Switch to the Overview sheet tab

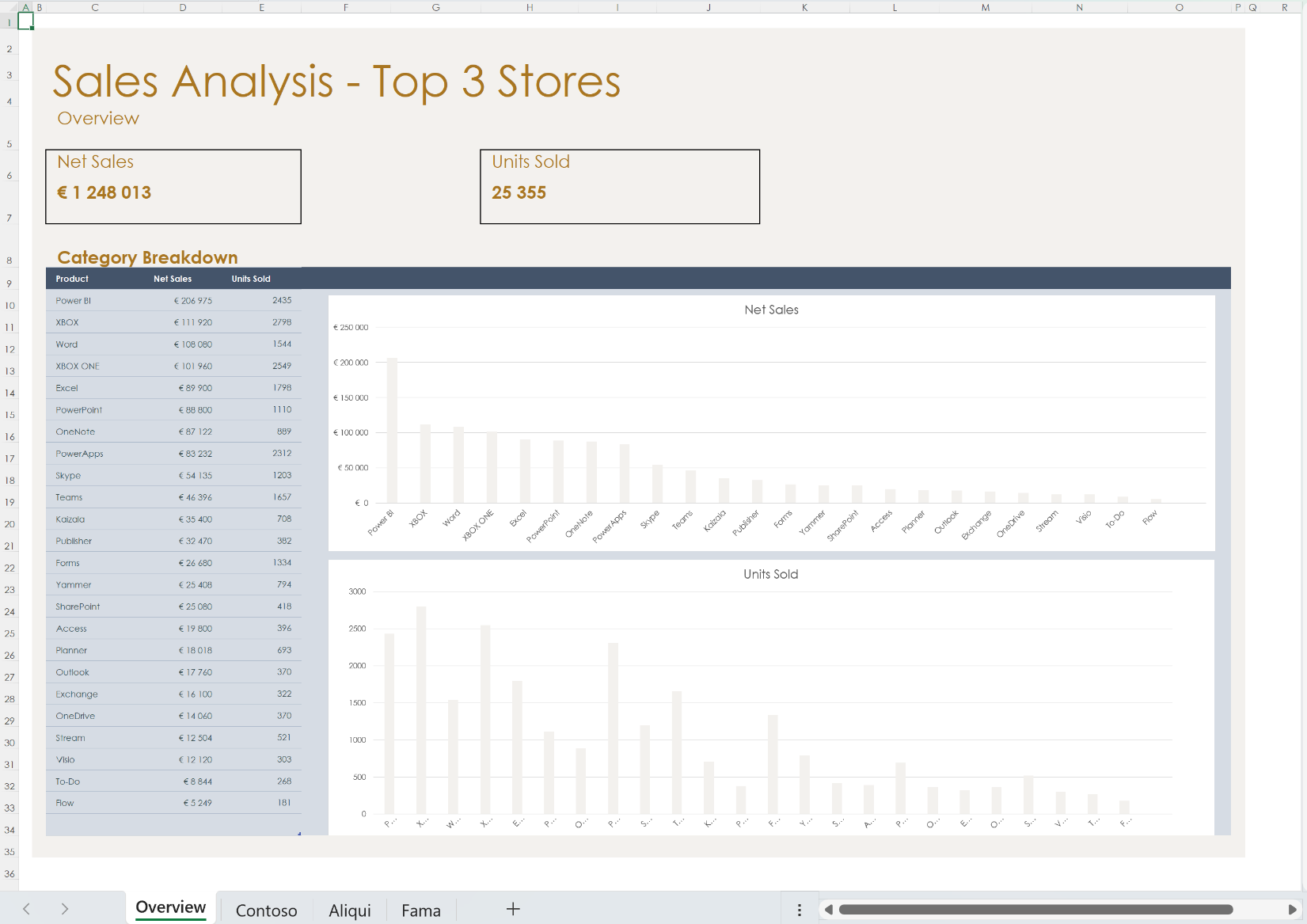click(170, 907)
